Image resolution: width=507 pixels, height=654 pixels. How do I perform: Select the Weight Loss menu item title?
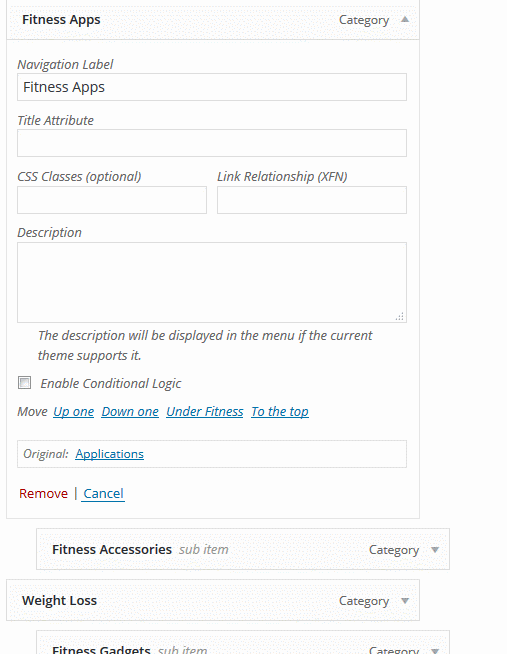[x=59, y=601]
